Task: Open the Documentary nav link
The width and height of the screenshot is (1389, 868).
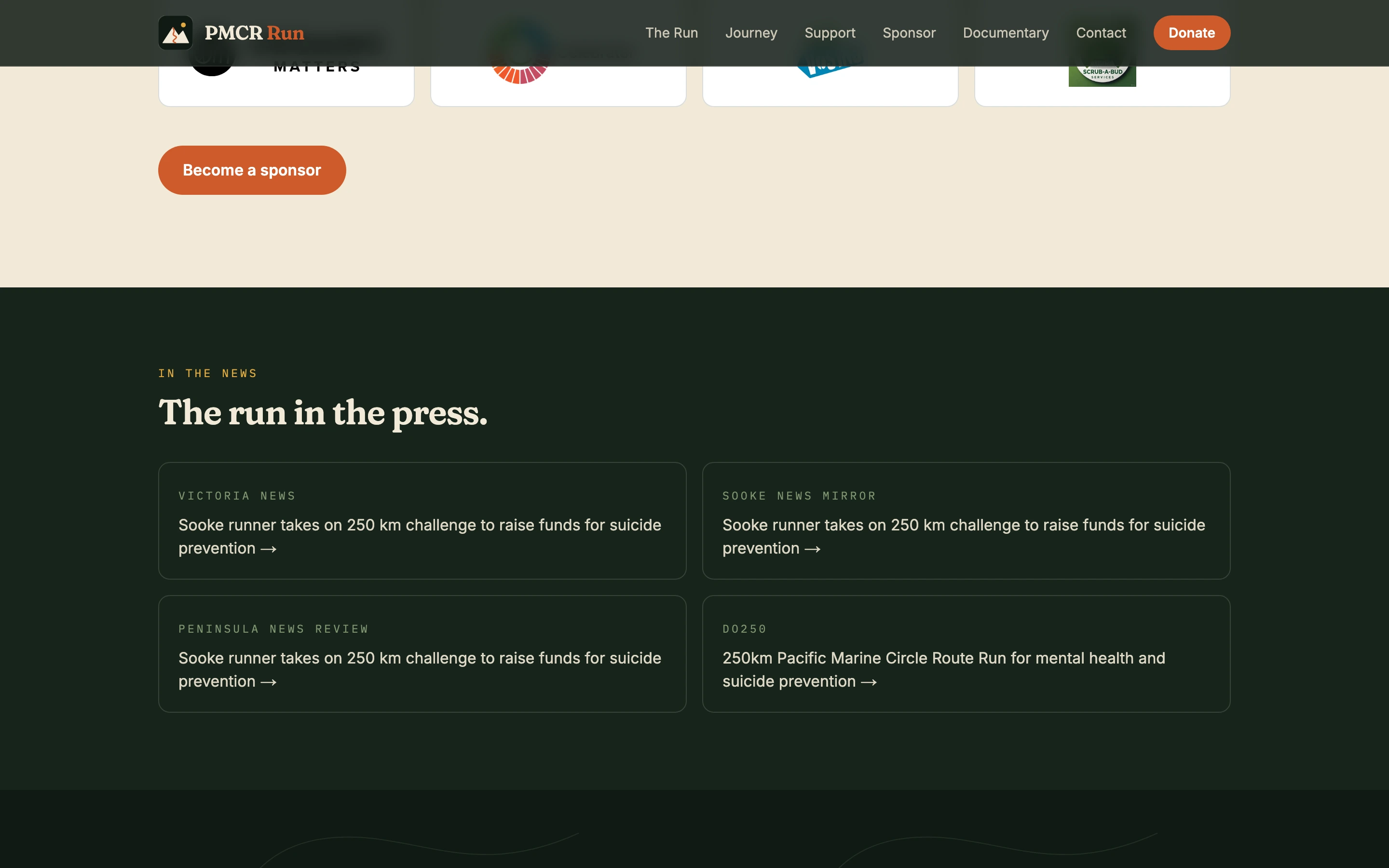Action: (x=1006, y=33)
